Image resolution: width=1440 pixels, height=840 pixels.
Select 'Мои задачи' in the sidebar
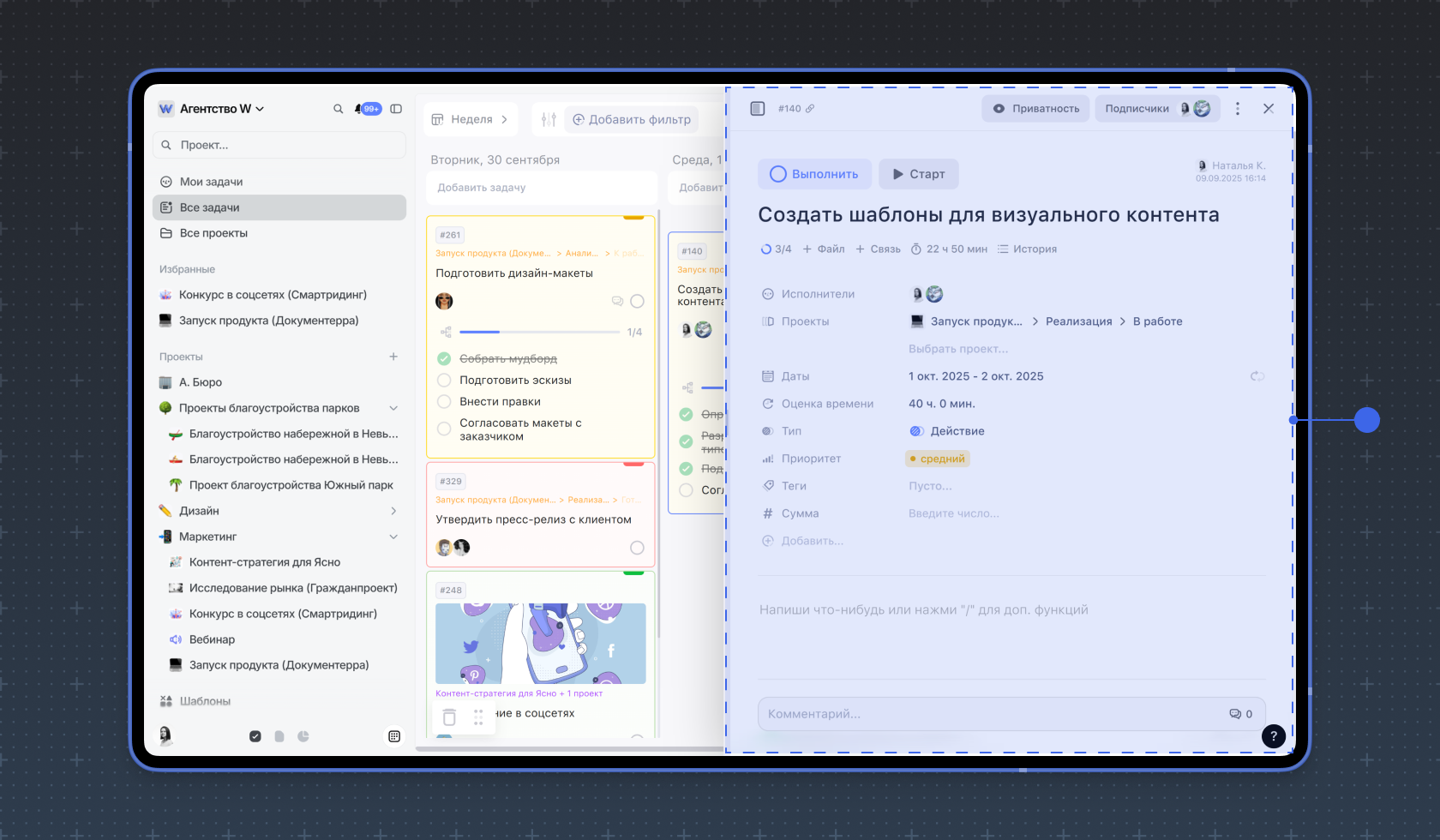pyautogui.click(x=211, y=182)
